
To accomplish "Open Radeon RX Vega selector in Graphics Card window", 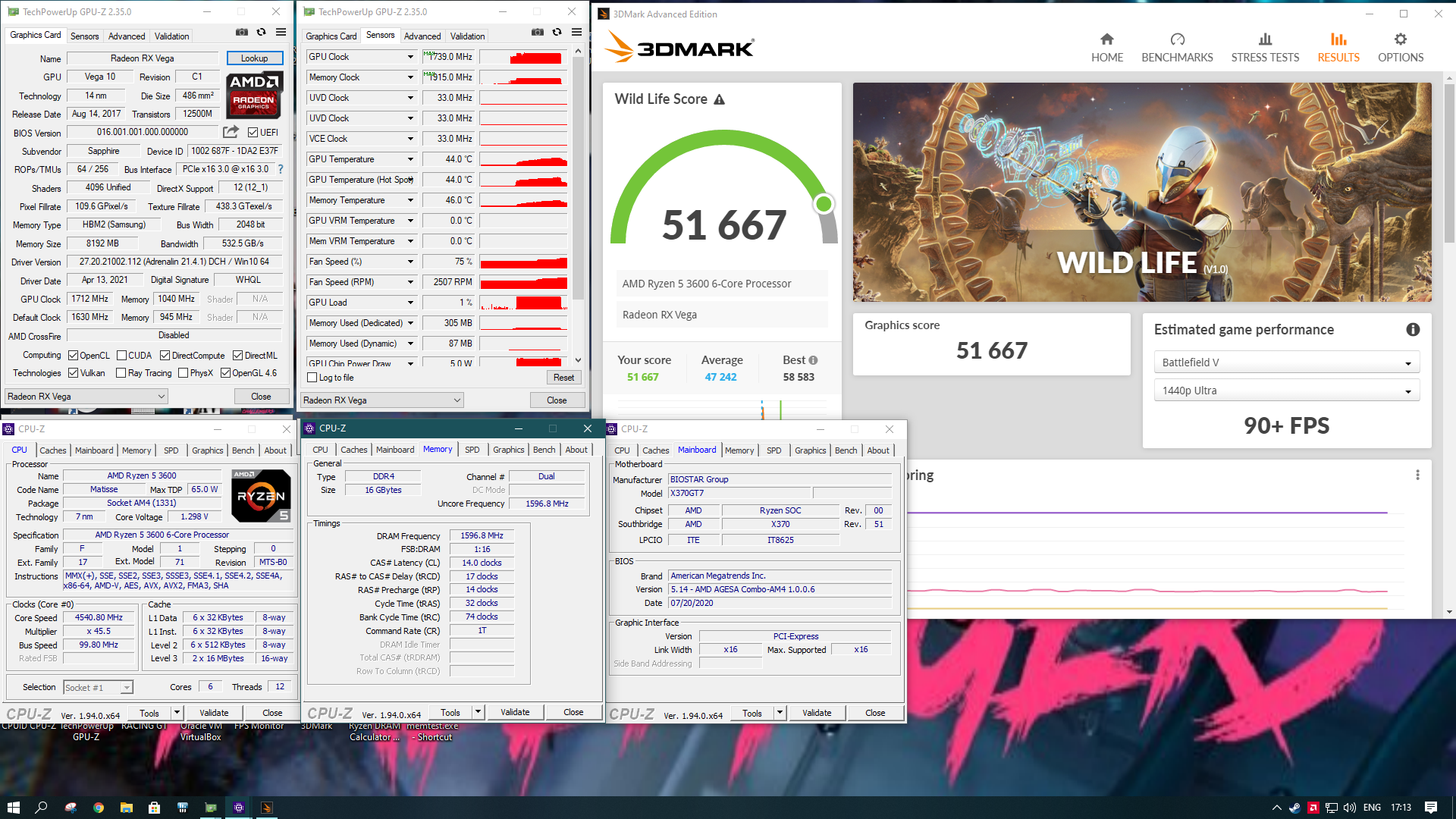I will point(86,397).
